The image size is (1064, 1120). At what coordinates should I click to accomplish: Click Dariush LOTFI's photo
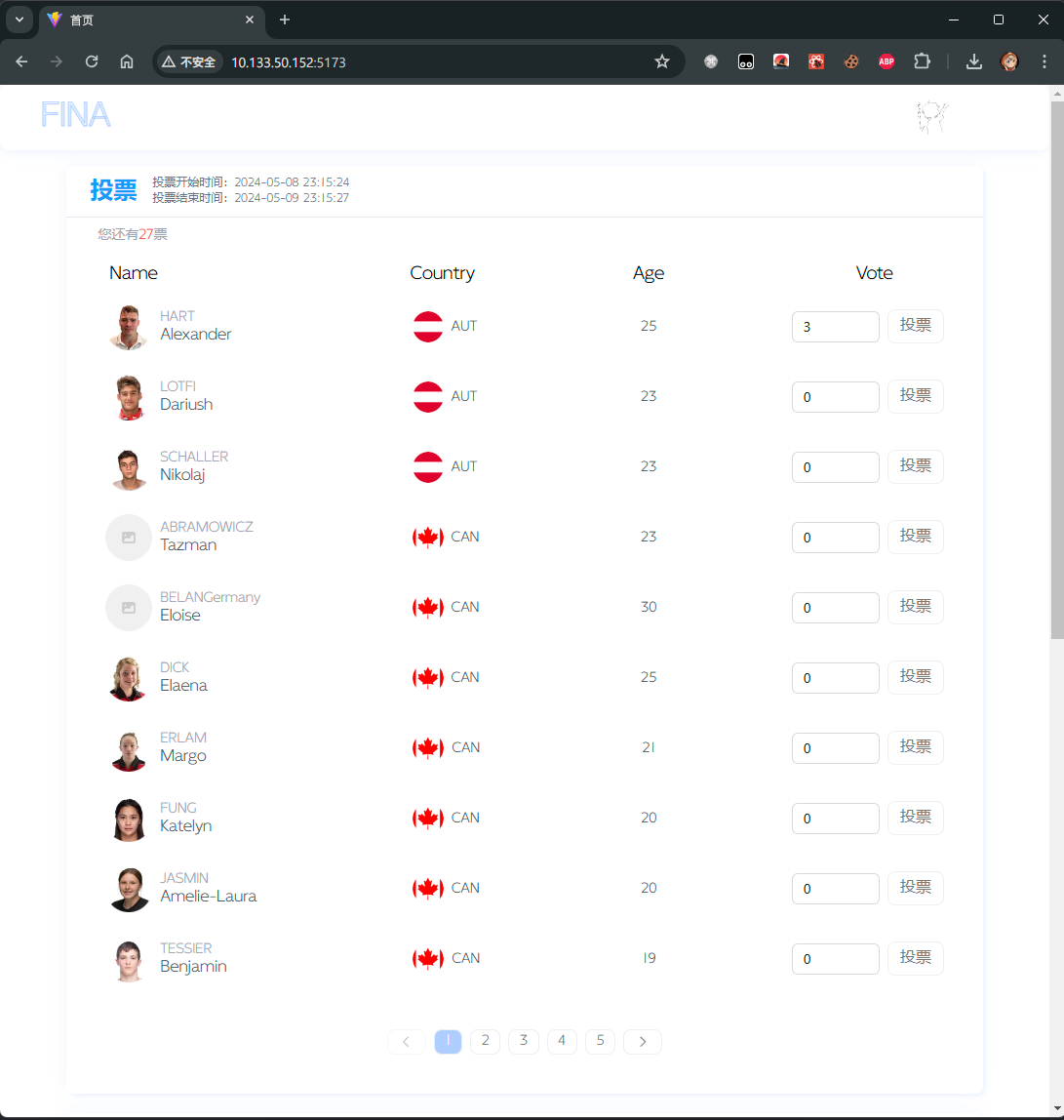[x=129, y=396]
